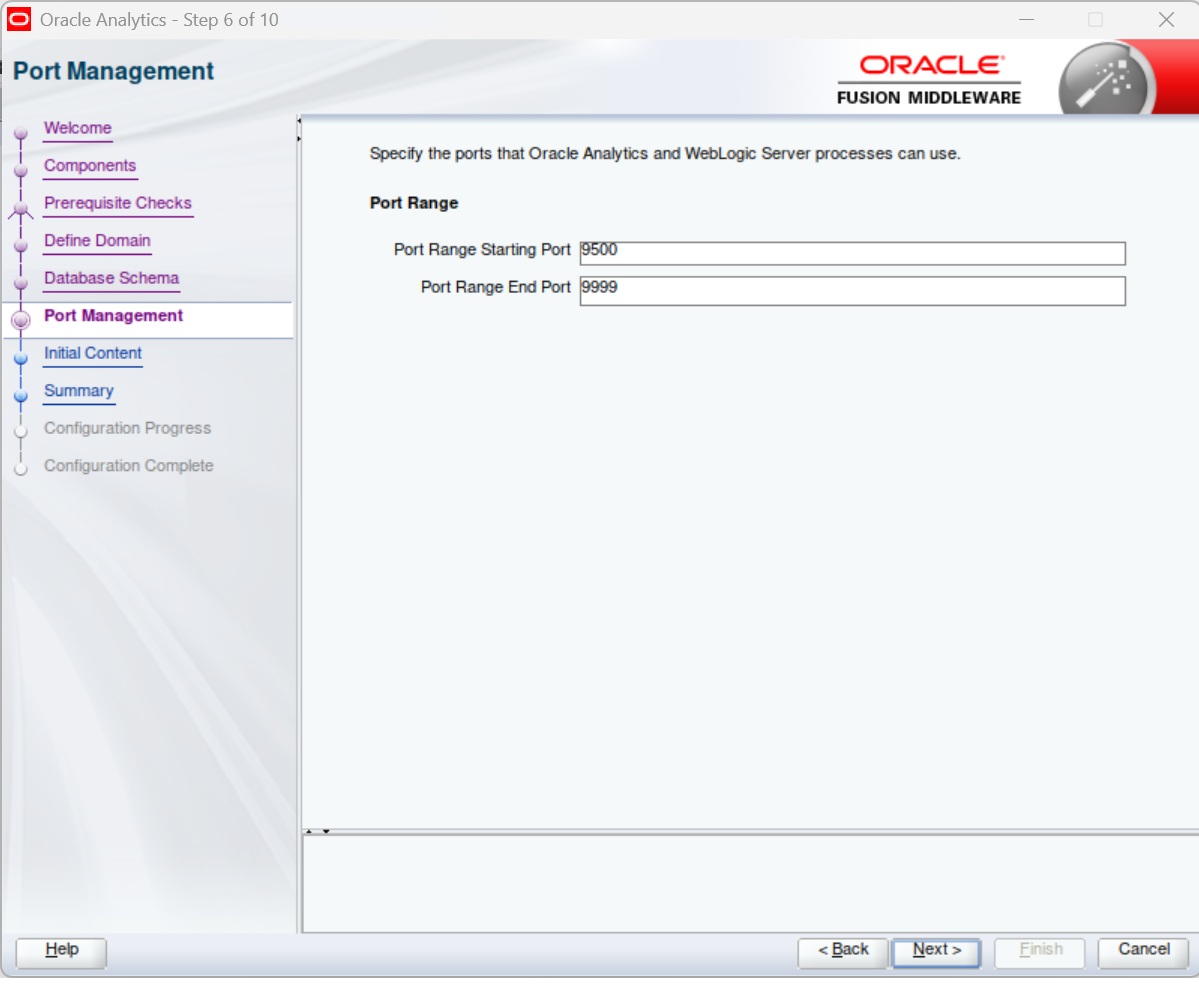Click the Prerequisite Checks step bullet icon
This screenshot has height=985, width=1199.
21,208
